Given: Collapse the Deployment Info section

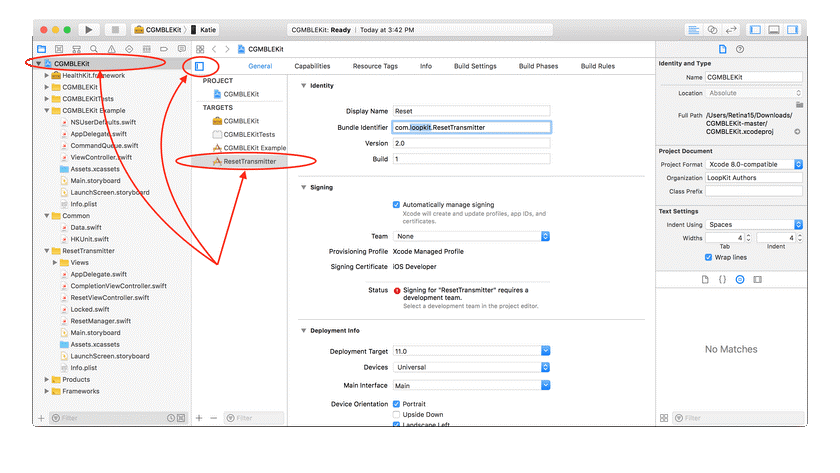Looking at the screenshot, I should click(x=304, y=331).
